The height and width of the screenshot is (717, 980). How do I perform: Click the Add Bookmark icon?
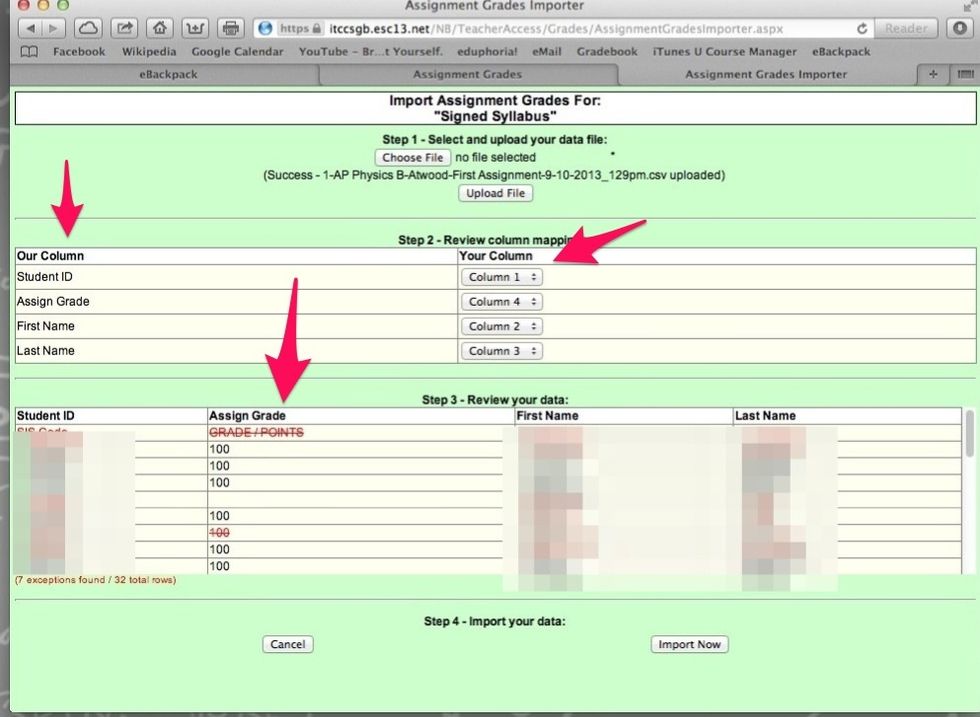click(194, 28)
